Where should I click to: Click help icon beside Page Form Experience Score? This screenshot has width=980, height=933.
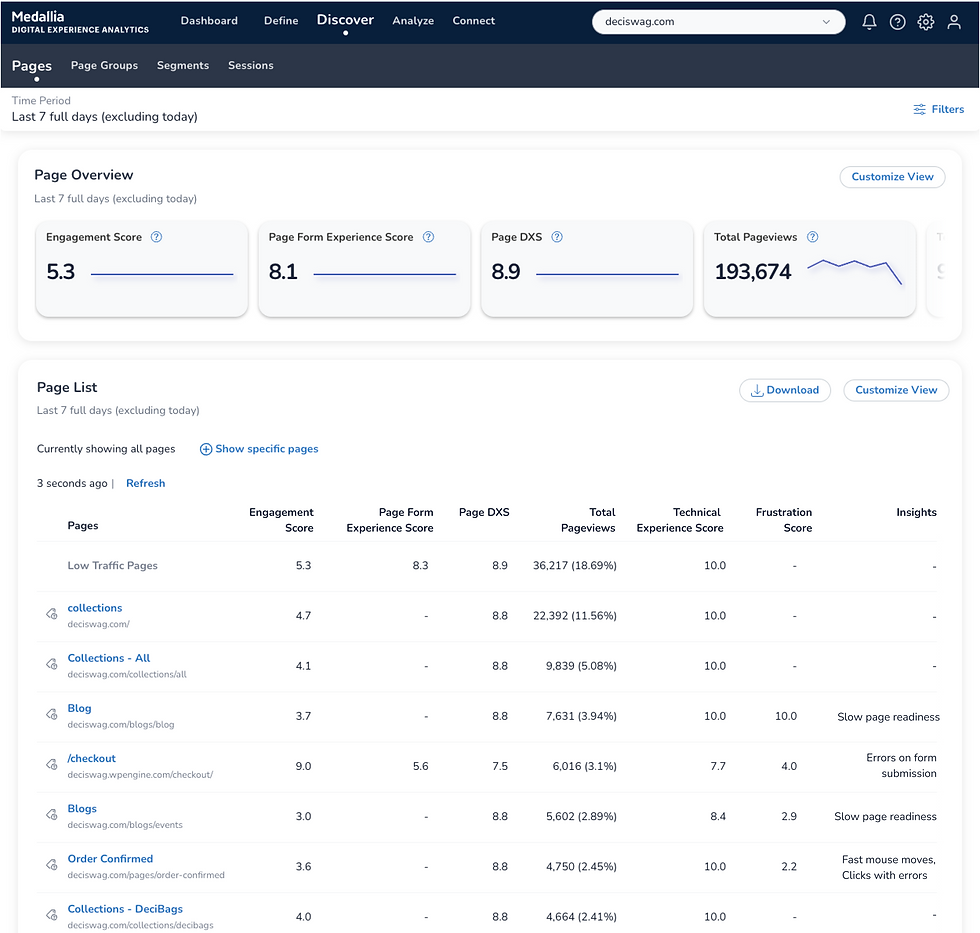coord(428,237)
